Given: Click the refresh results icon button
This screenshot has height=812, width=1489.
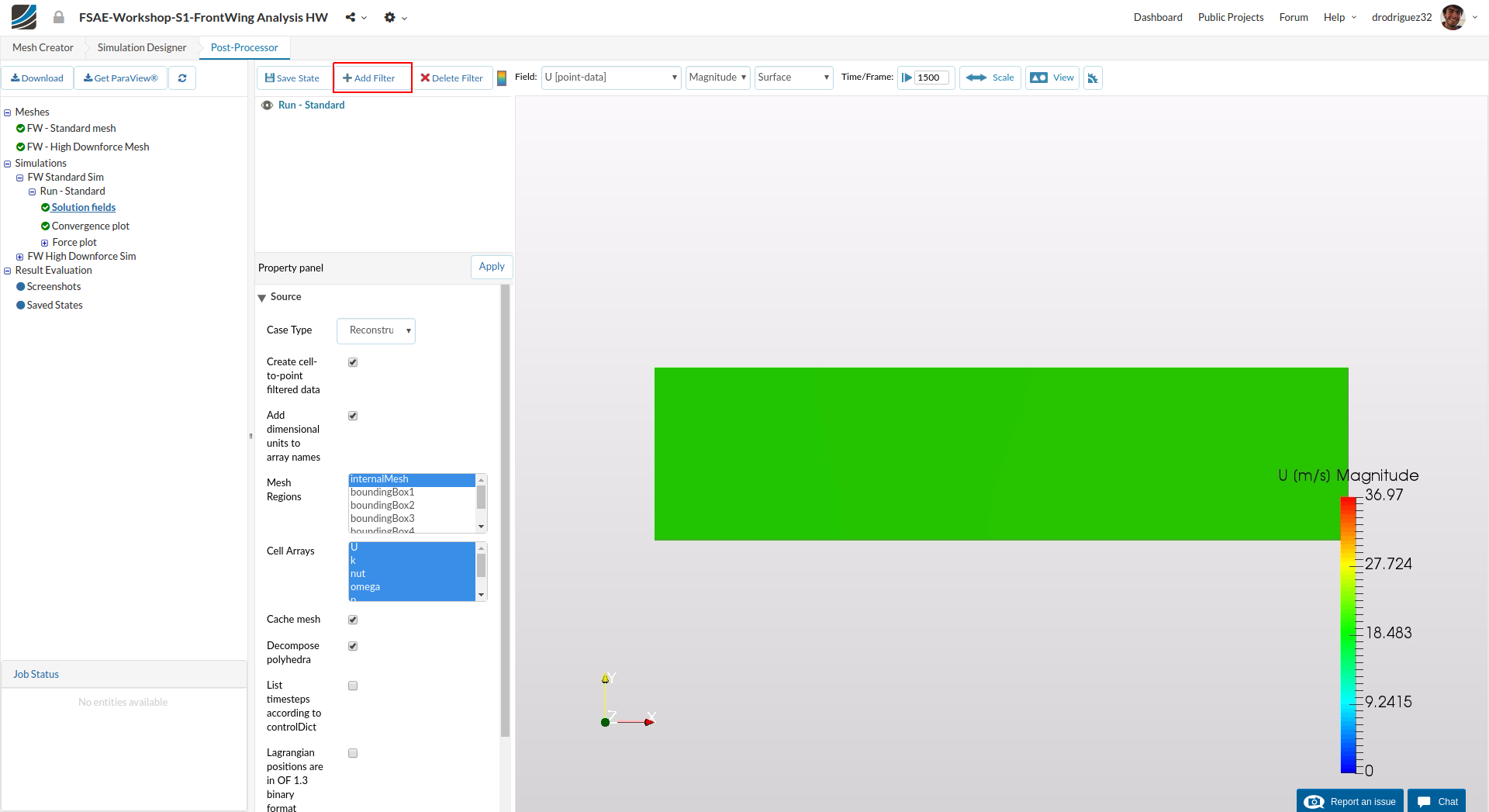Looking at the screenshot, I should click(x=182, y=78).
